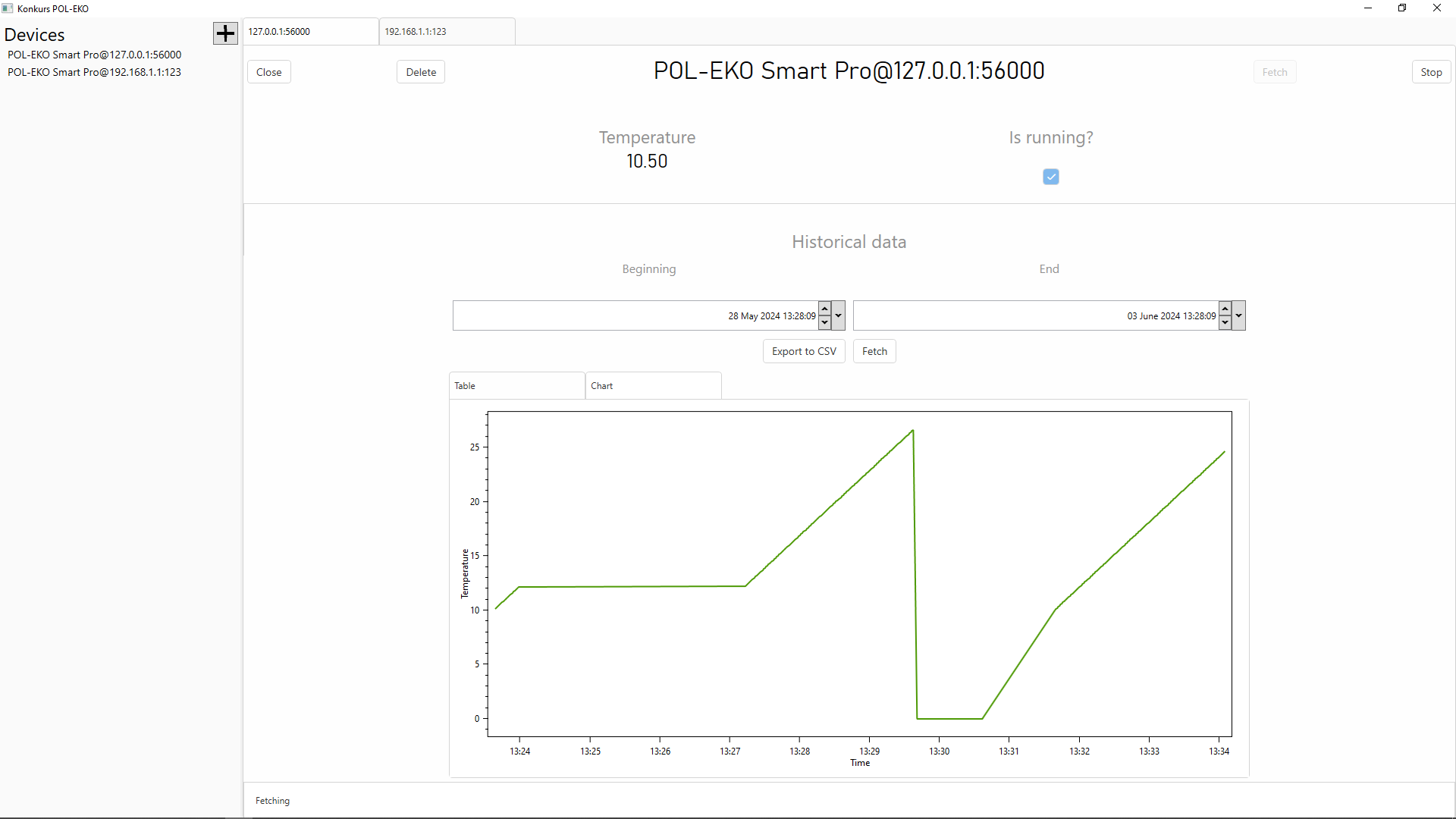Click the Delete device button
The height and width of the screenshot is (819, 1456).
(x=421, y=72)
